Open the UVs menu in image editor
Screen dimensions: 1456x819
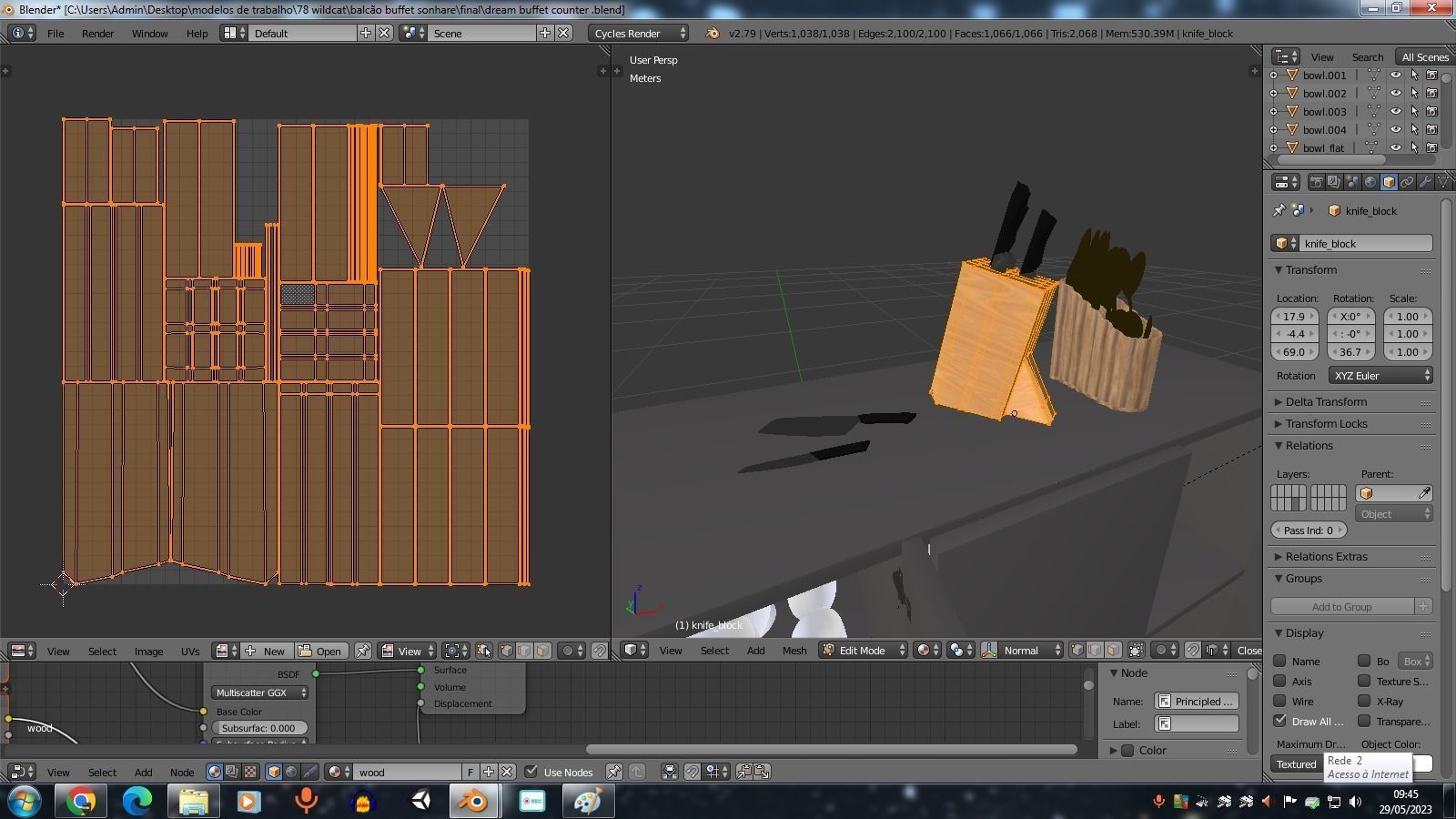click(189, 652)
